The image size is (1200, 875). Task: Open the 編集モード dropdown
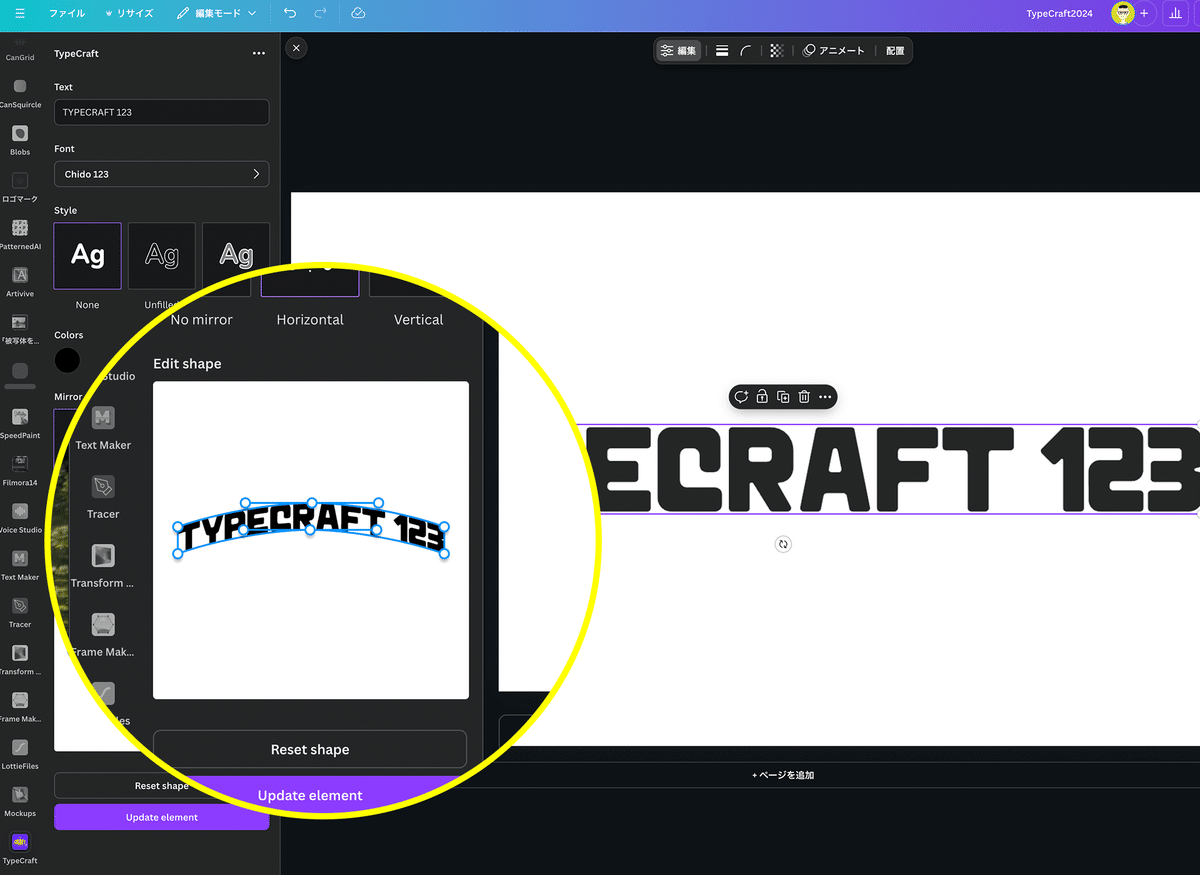pos(218,13)
